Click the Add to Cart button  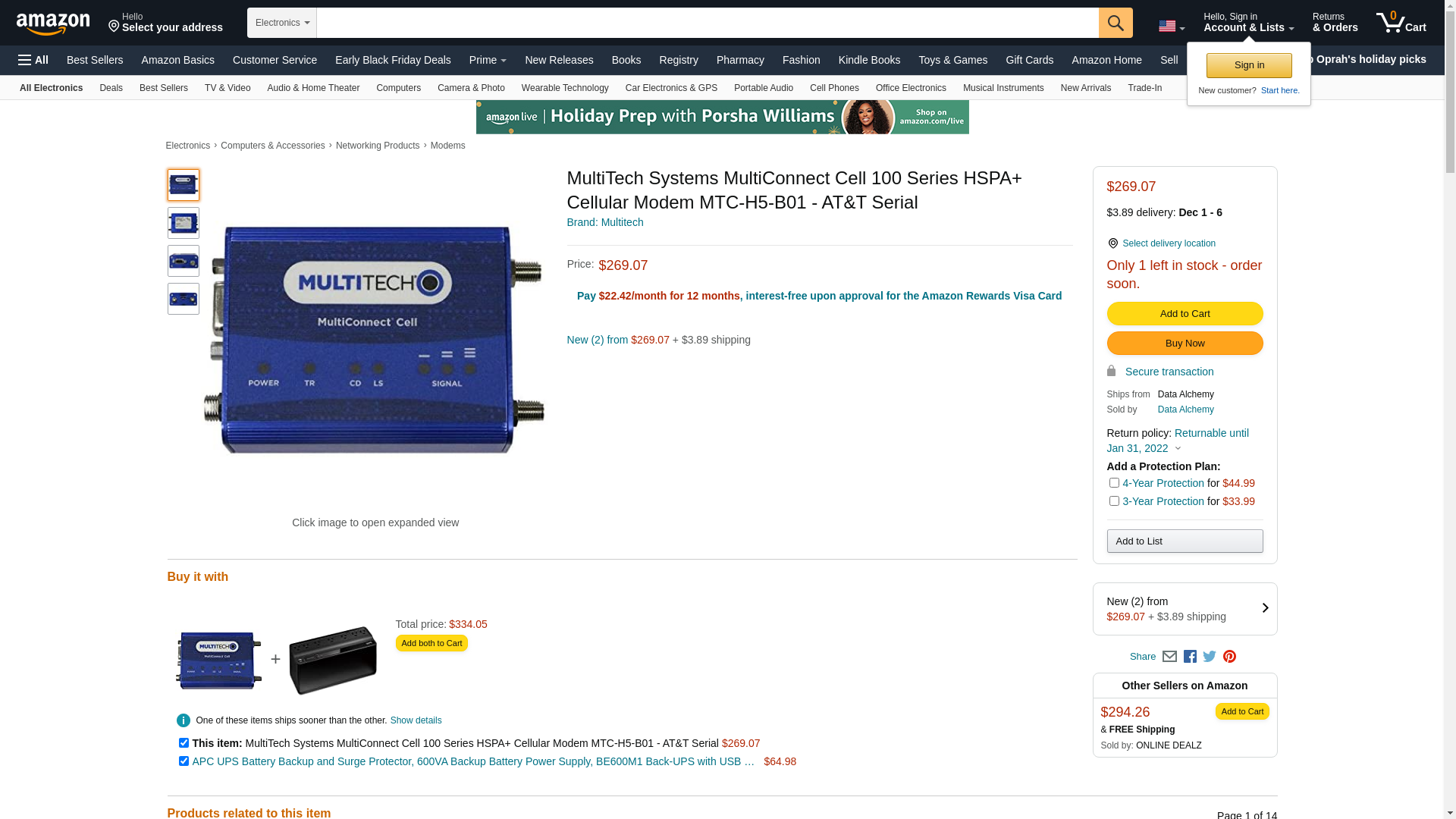tap(1185, 314)
